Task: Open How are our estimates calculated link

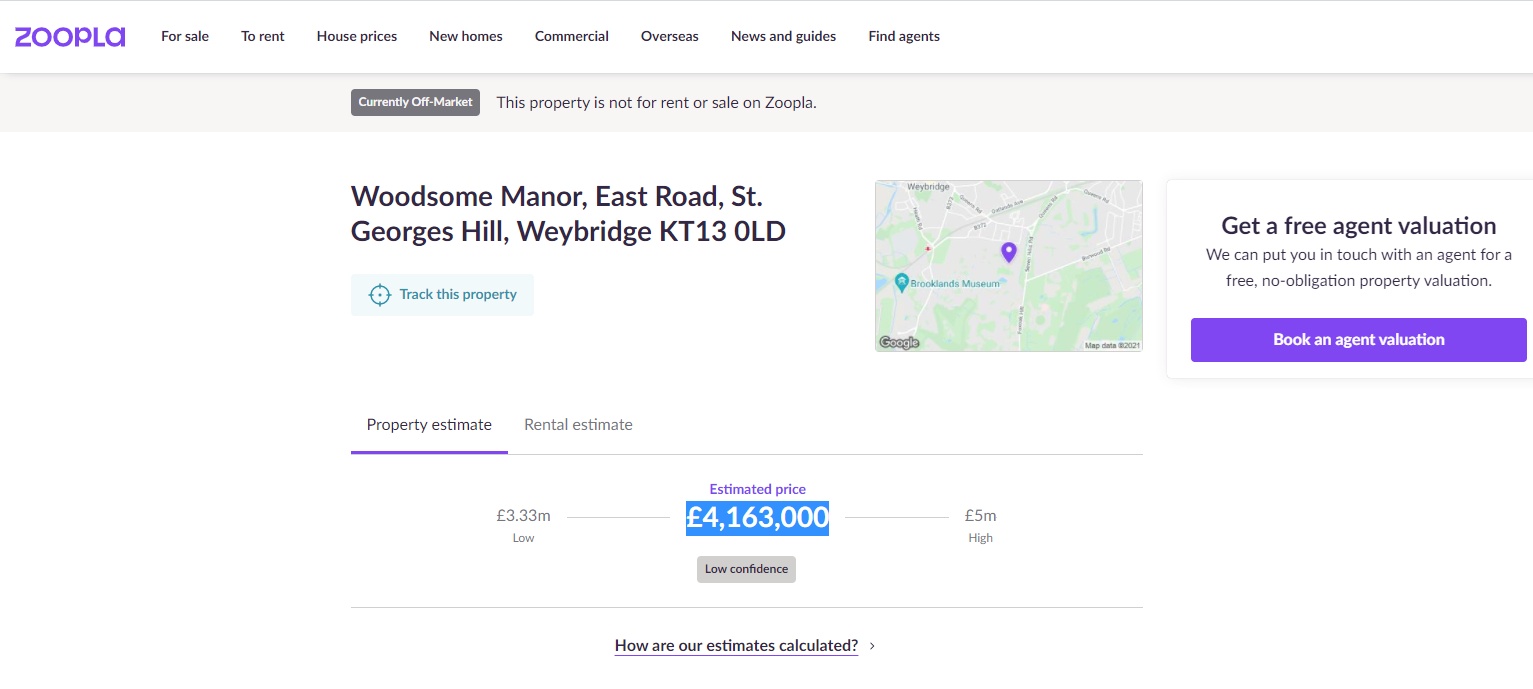Action: click(736, 646)
